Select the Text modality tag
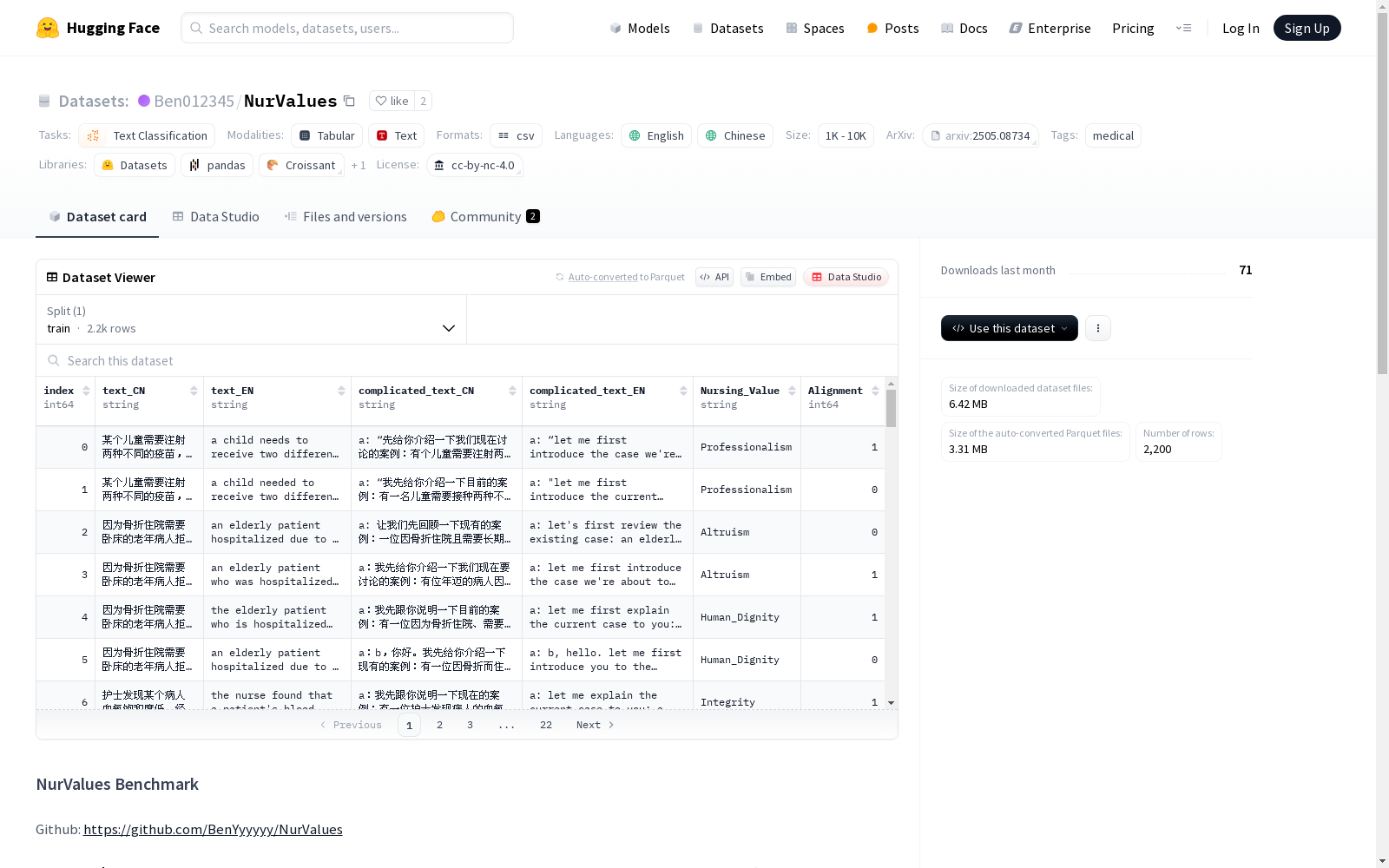This screenshot has width=1389, height=868. coord(396,135)
